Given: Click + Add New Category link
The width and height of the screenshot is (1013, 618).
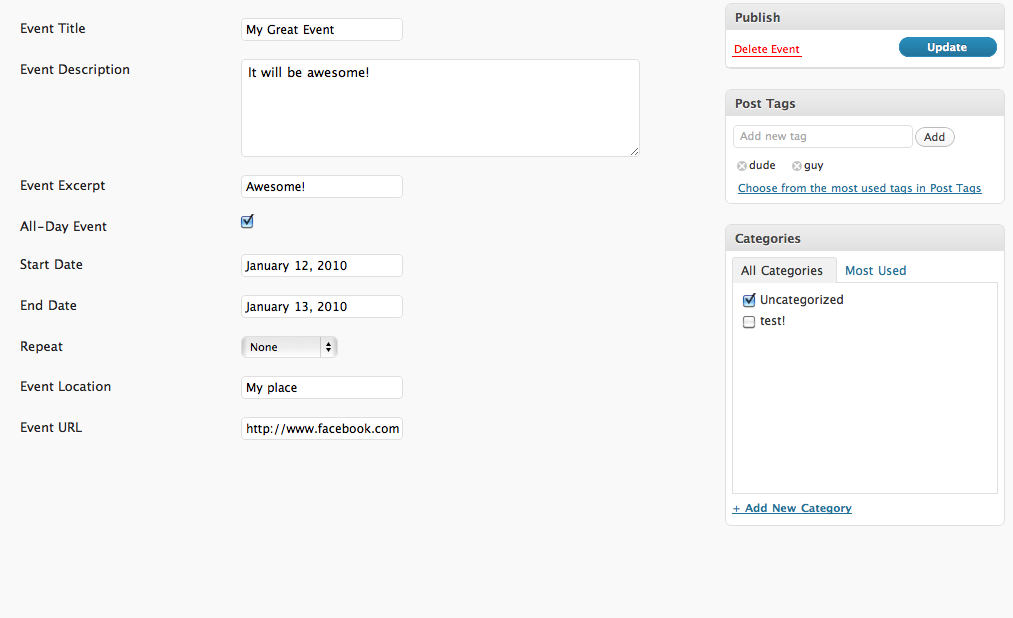Looking at the screenshot, I should coord(792,508).
